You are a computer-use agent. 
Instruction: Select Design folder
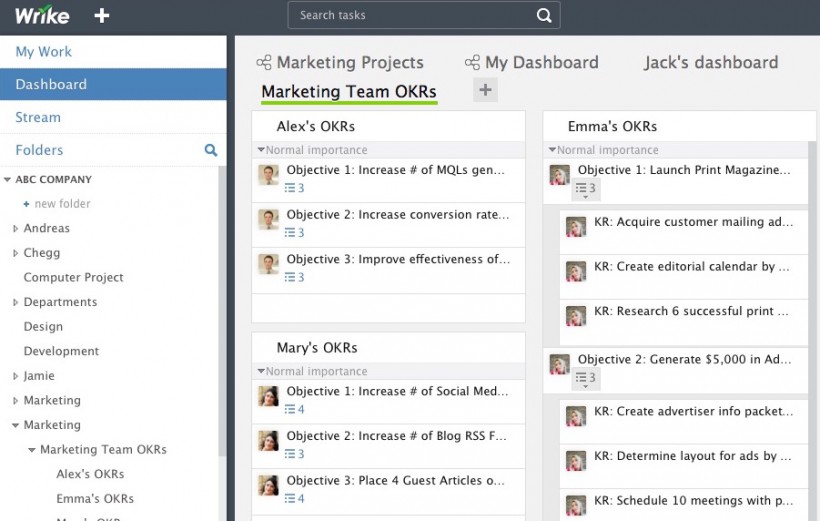(43, 326)
